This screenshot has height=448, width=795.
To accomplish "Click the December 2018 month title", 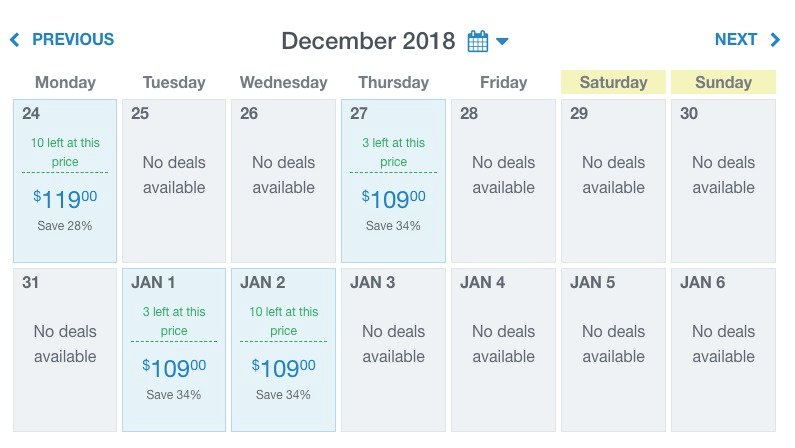I will 369,41.
